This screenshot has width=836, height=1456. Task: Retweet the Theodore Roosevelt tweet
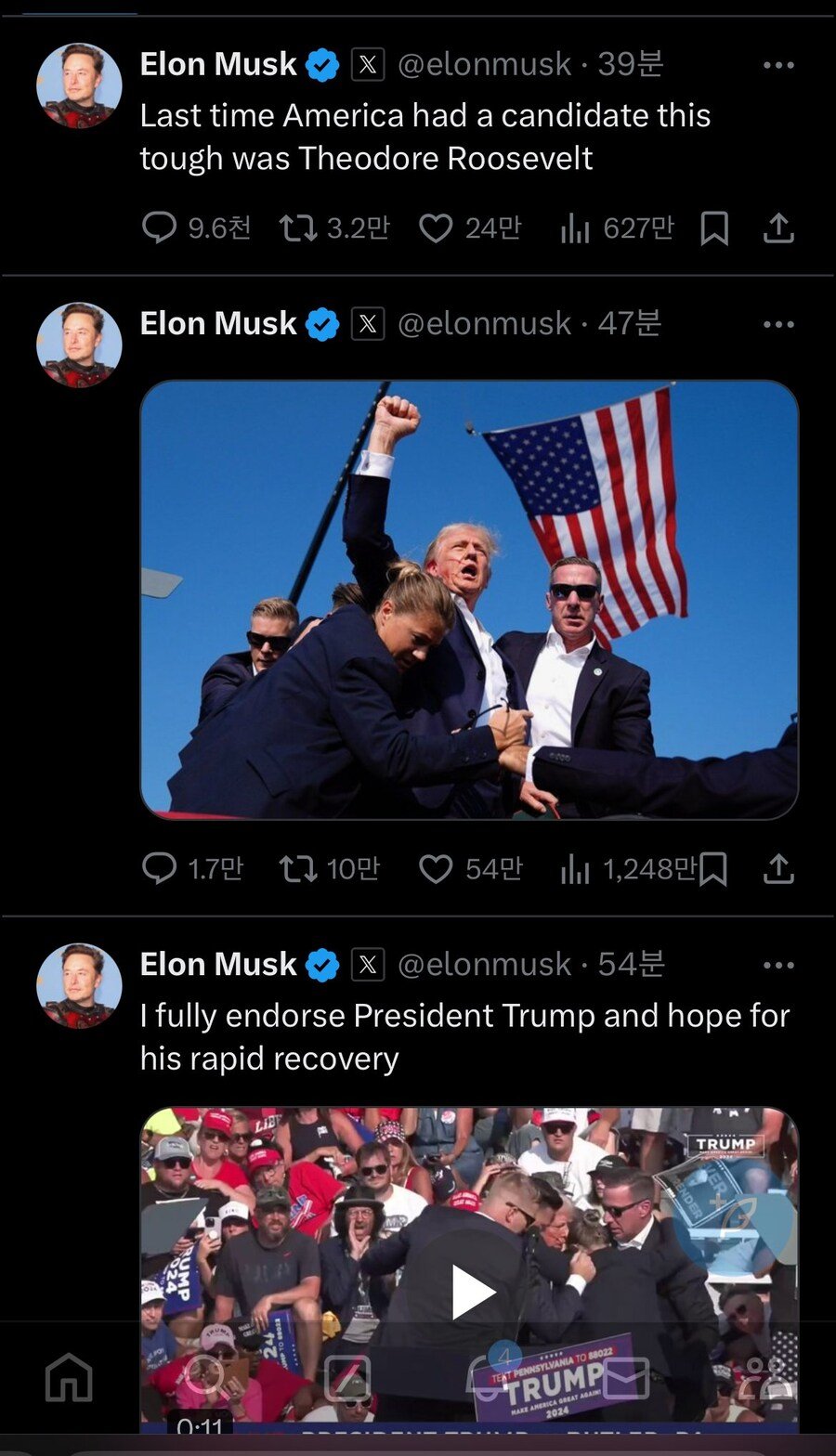[x=297, y=227]
